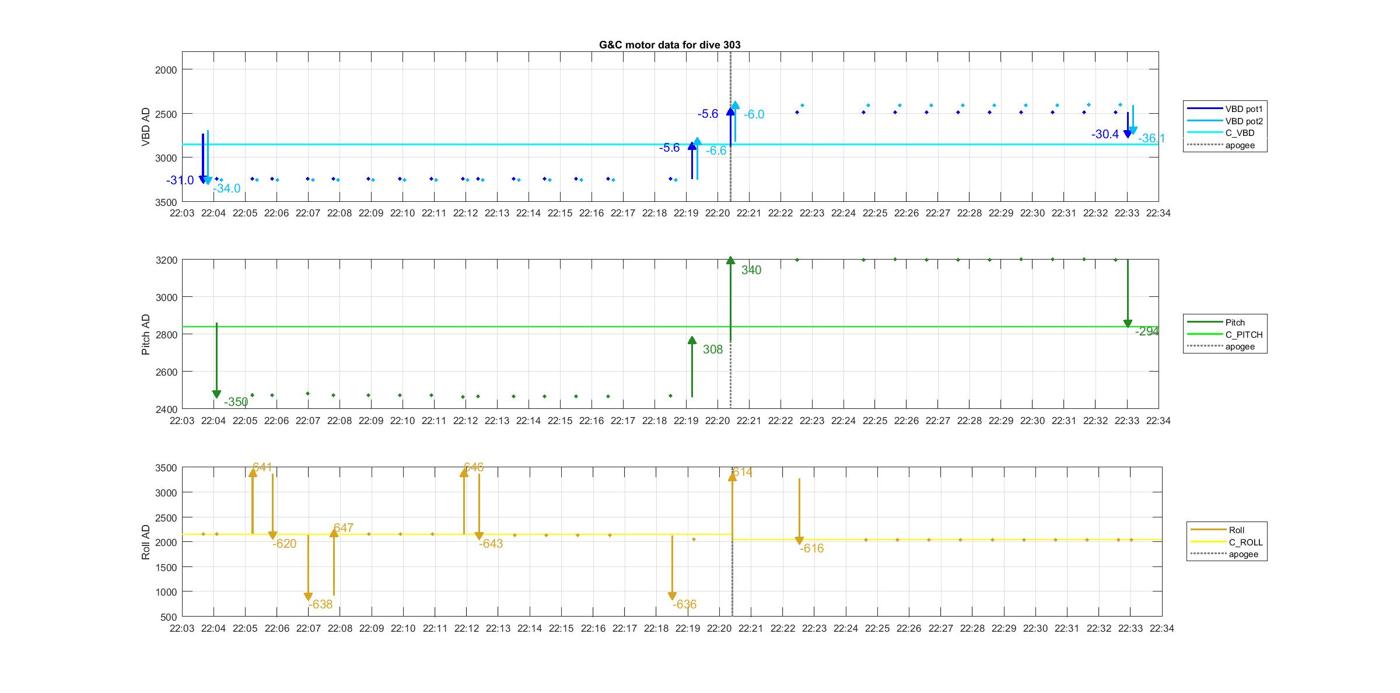
Task: Click the "3200" tick on the Pitch axis
Action: (x=165, y=260)
